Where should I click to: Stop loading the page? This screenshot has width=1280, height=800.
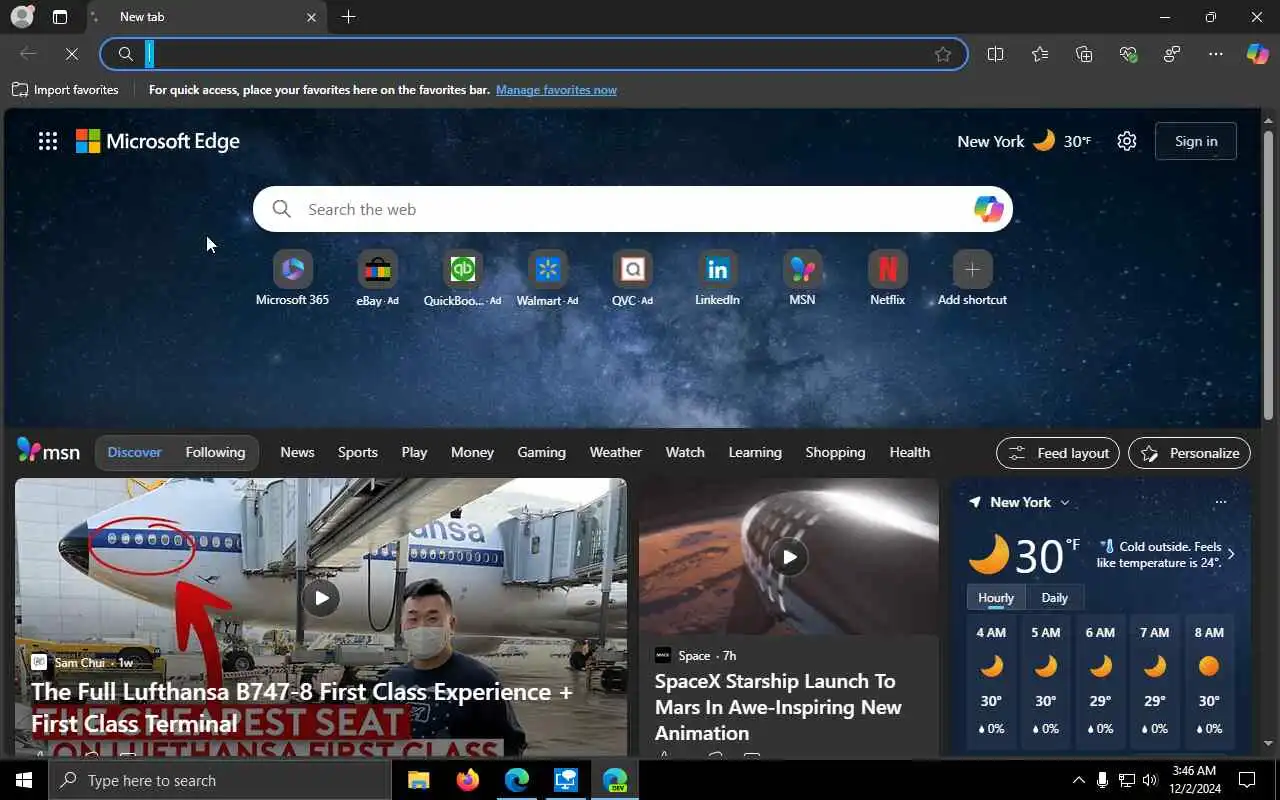coord(72,54)
